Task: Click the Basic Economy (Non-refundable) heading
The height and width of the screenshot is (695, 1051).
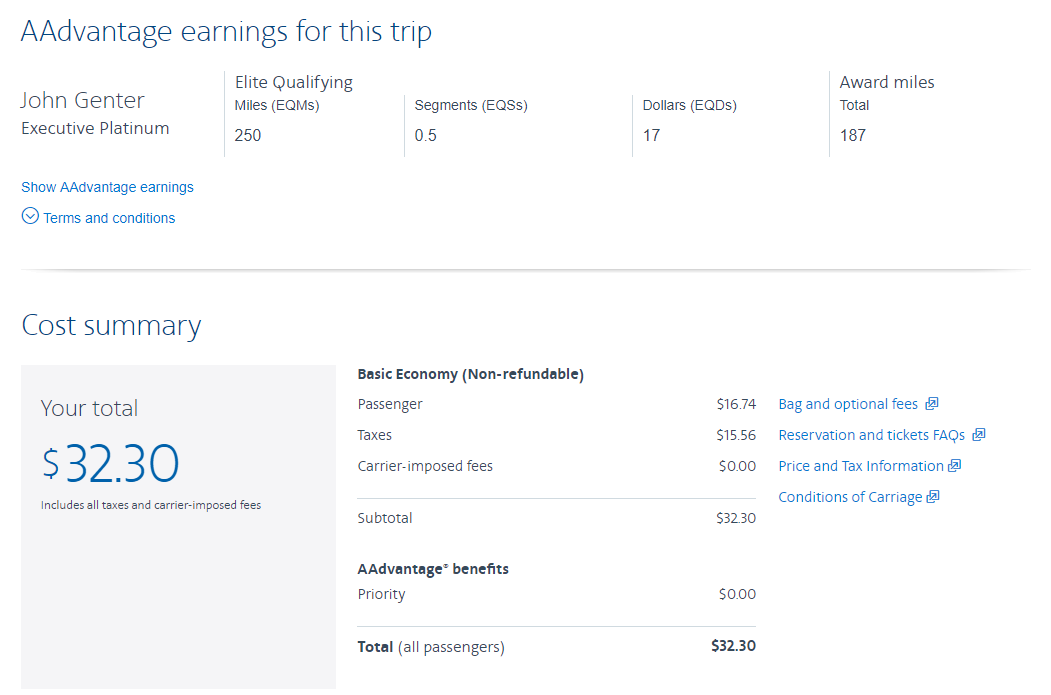Action: [x=470, y=374]
